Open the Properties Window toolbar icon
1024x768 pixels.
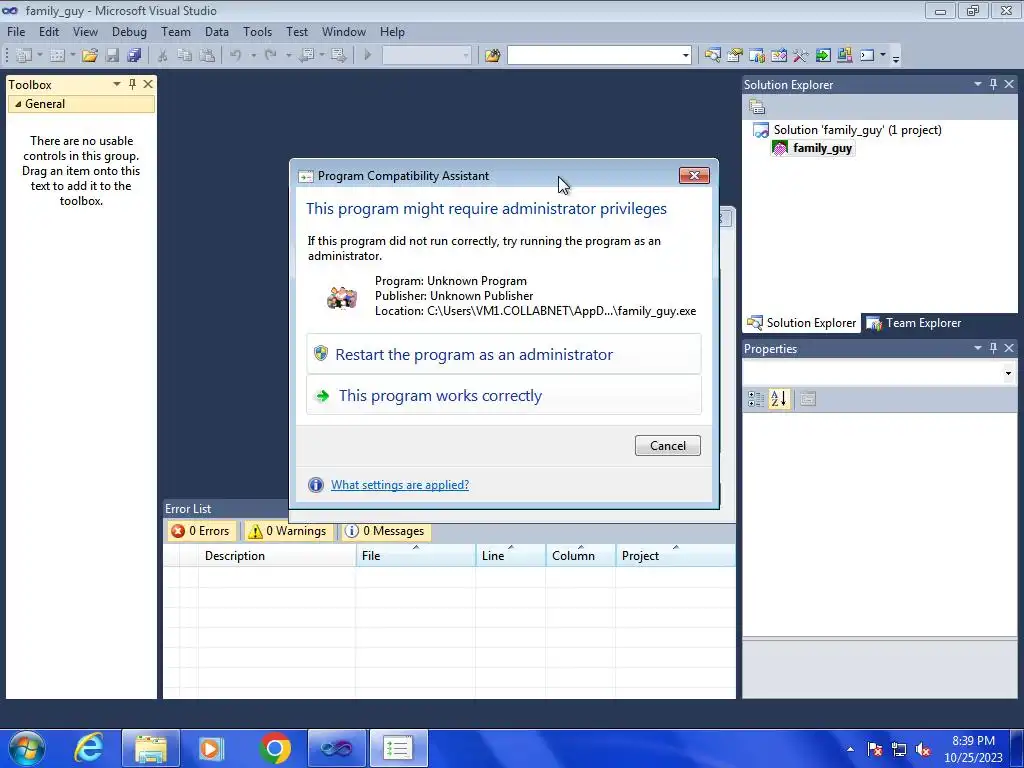point(735,56)
